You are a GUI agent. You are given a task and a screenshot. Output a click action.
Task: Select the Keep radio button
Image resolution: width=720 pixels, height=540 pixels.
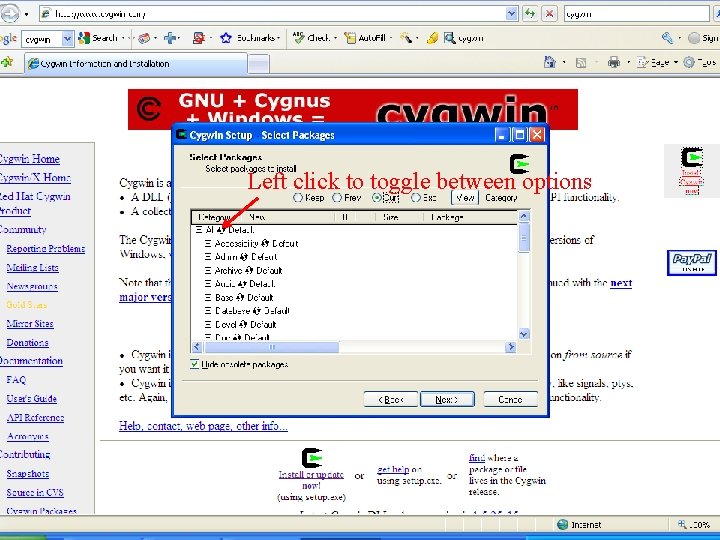tap(298, 198)
